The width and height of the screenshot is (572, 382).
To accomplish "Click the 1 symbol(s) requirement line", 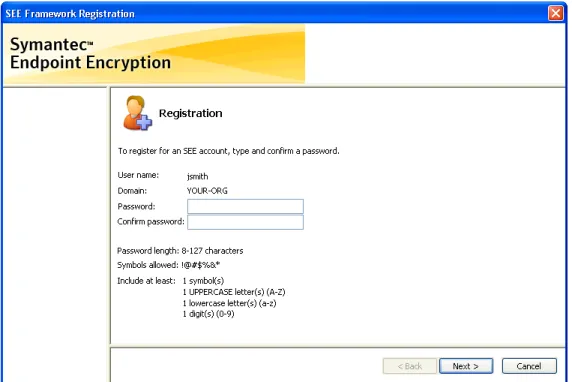I will coord(203,281).
